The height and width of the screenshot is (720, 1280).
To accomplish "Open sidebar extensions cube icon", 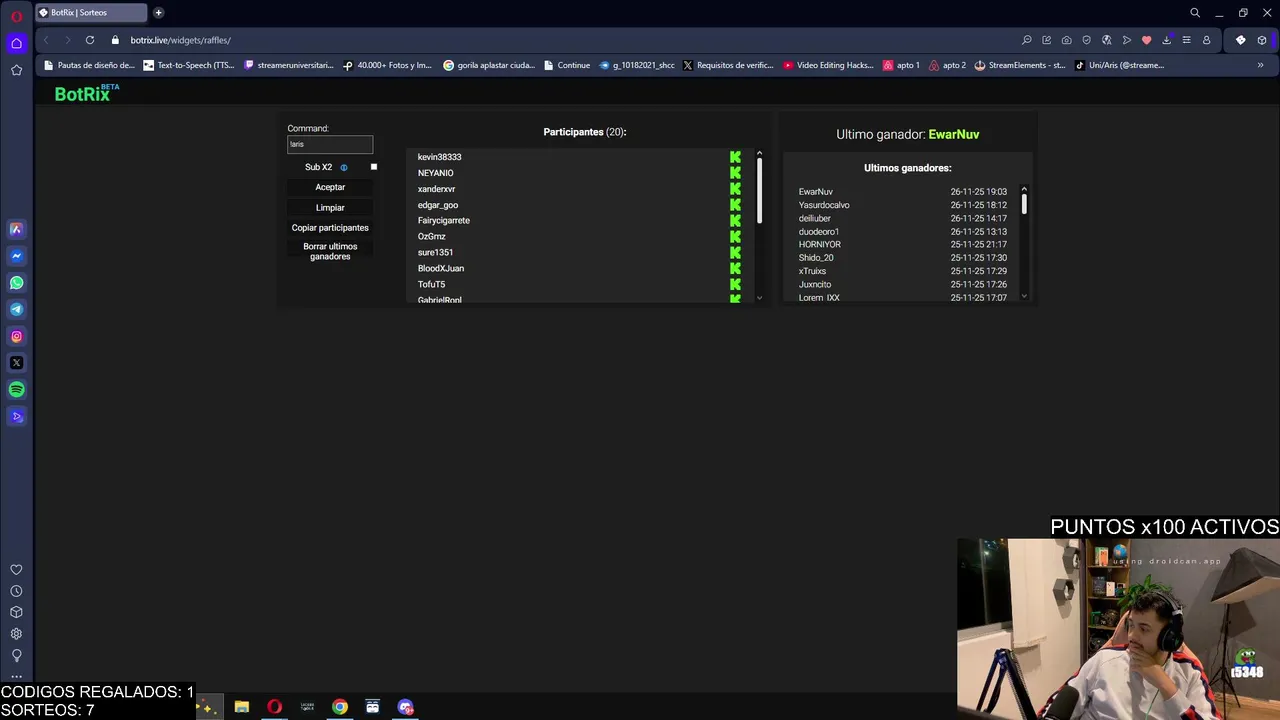I will coord(16,612).
